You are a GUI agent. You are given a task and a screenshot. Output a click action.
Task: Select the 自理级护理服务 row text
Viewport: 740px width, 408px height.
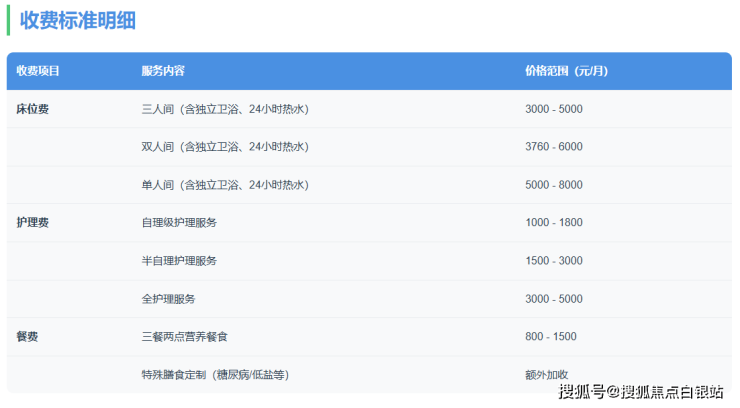point(179,223)
